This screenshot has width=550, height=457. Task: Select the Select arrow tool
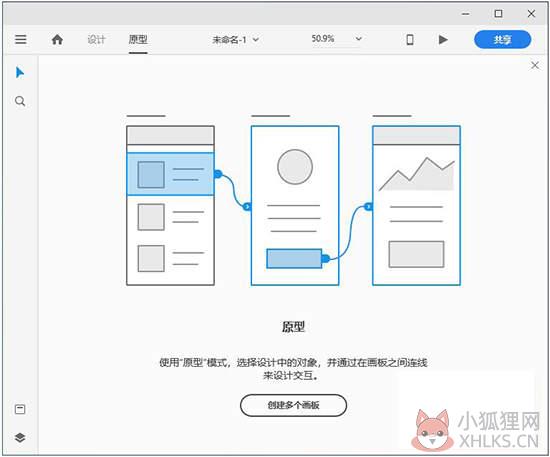pos(20,73)
